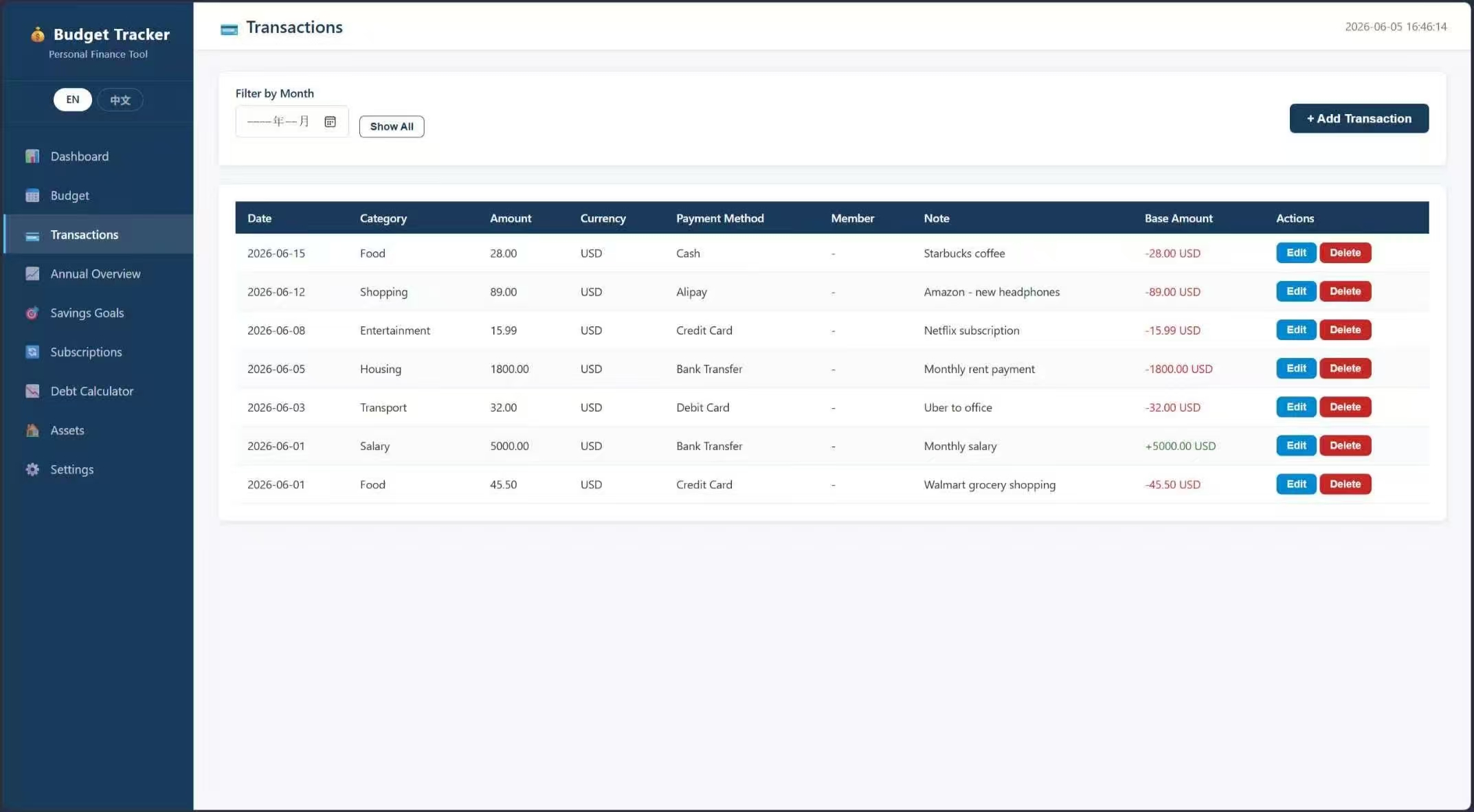Screen dimensions: 1474x812
Task: Click the Annual Overview graph icon
Action: [32, 274]
